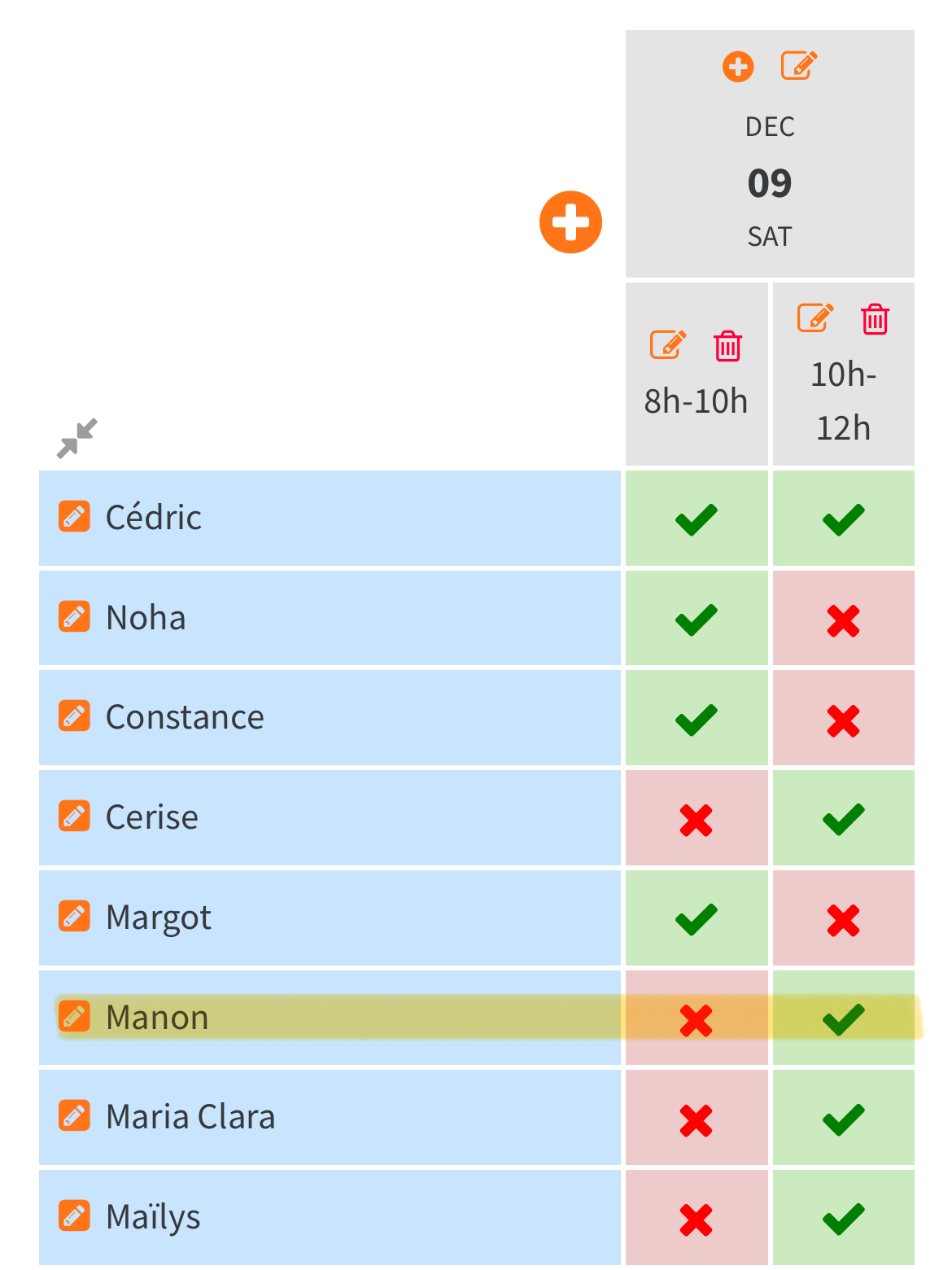
Task: Delete the 10h-12h time slot
Action: pyautogui.click(x=875, y=319)
